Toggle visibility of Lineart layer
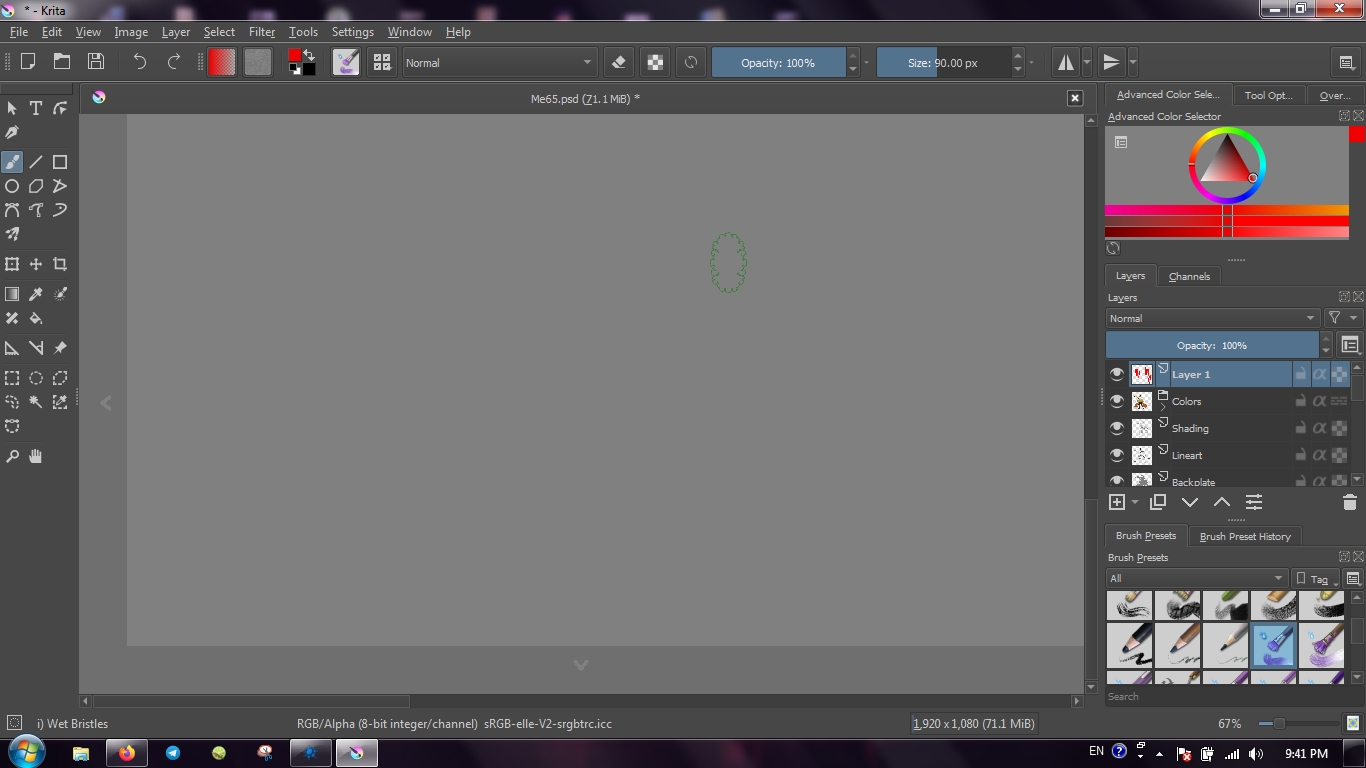This screenshot has height=768, width=1366. (x=1117, y=455)
